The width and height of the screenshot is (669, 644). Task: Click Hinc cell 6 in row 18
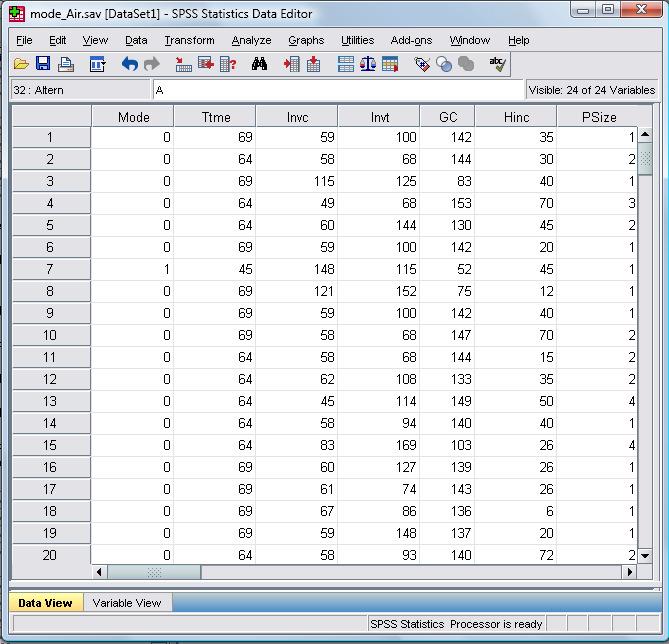click(x=515, y=511)
